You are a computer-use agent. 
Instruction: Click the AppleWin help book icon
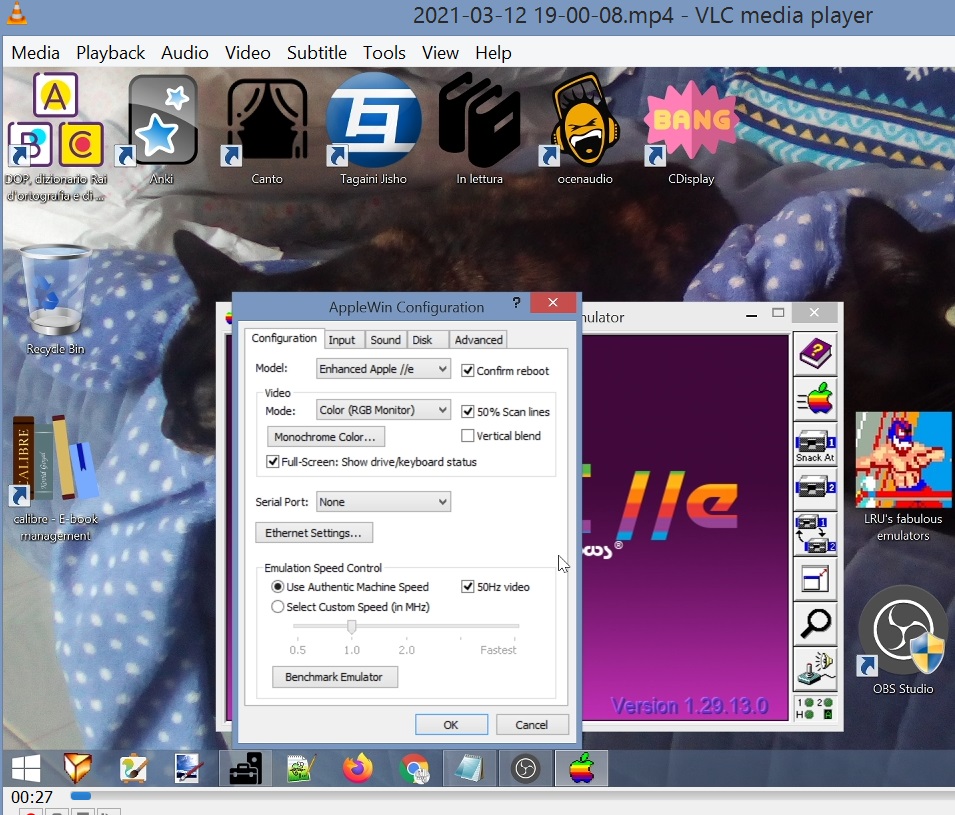pos(815,354)
